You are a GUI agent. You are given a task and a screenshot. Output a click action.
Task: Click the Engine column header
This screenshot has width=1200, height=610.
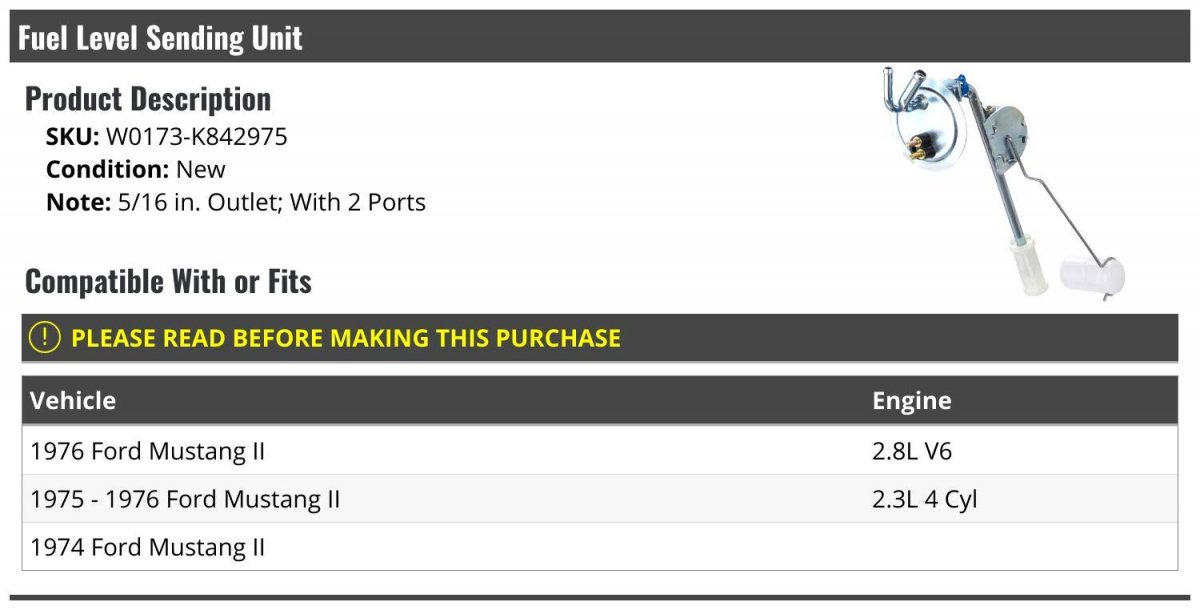[x=911, y=401]
